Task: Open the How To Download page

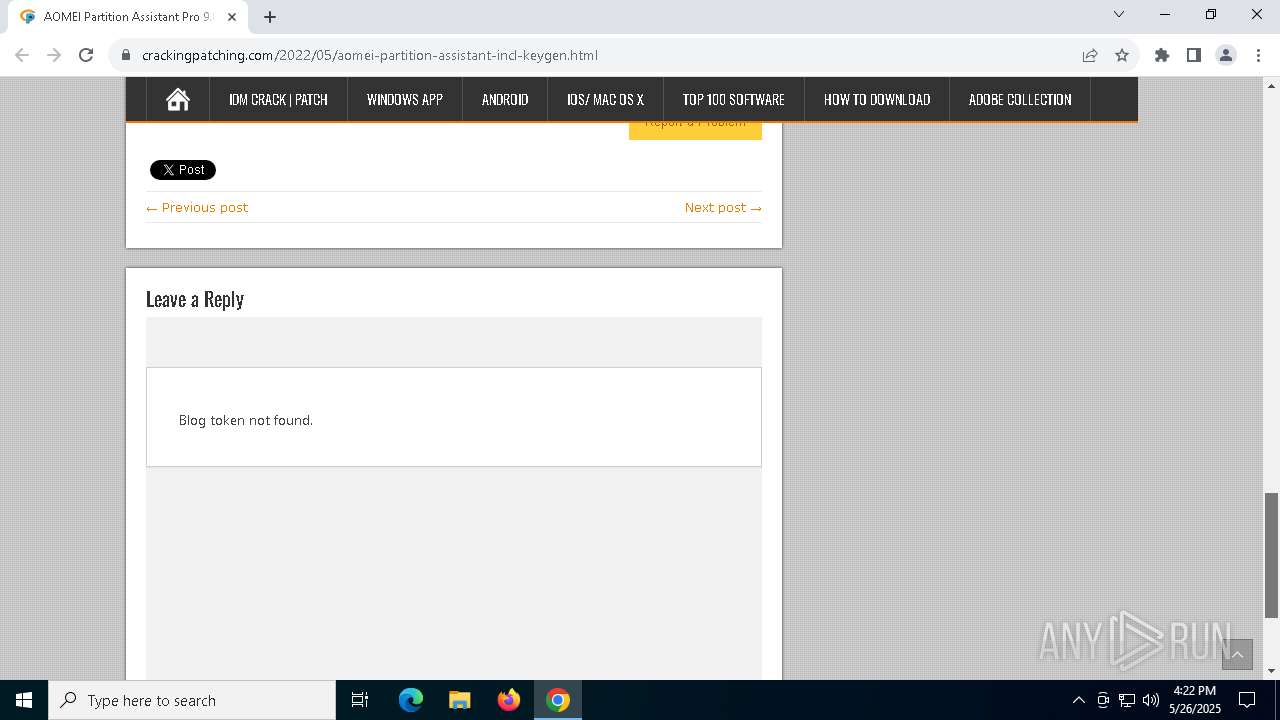Action: click(877, 99)
